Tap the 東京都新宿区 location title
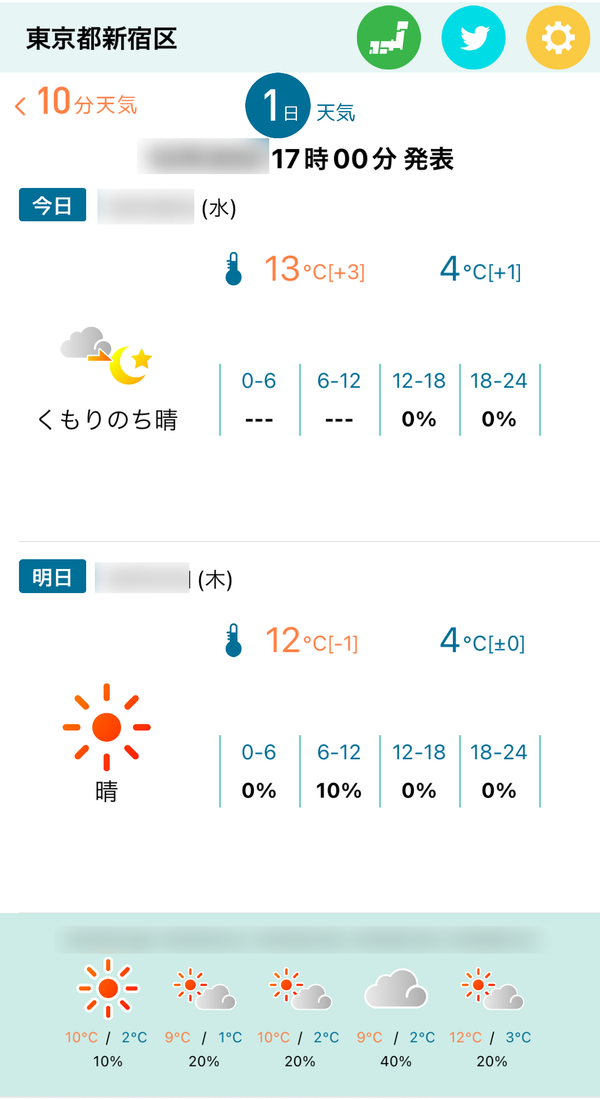 click(x=102, y=39)
